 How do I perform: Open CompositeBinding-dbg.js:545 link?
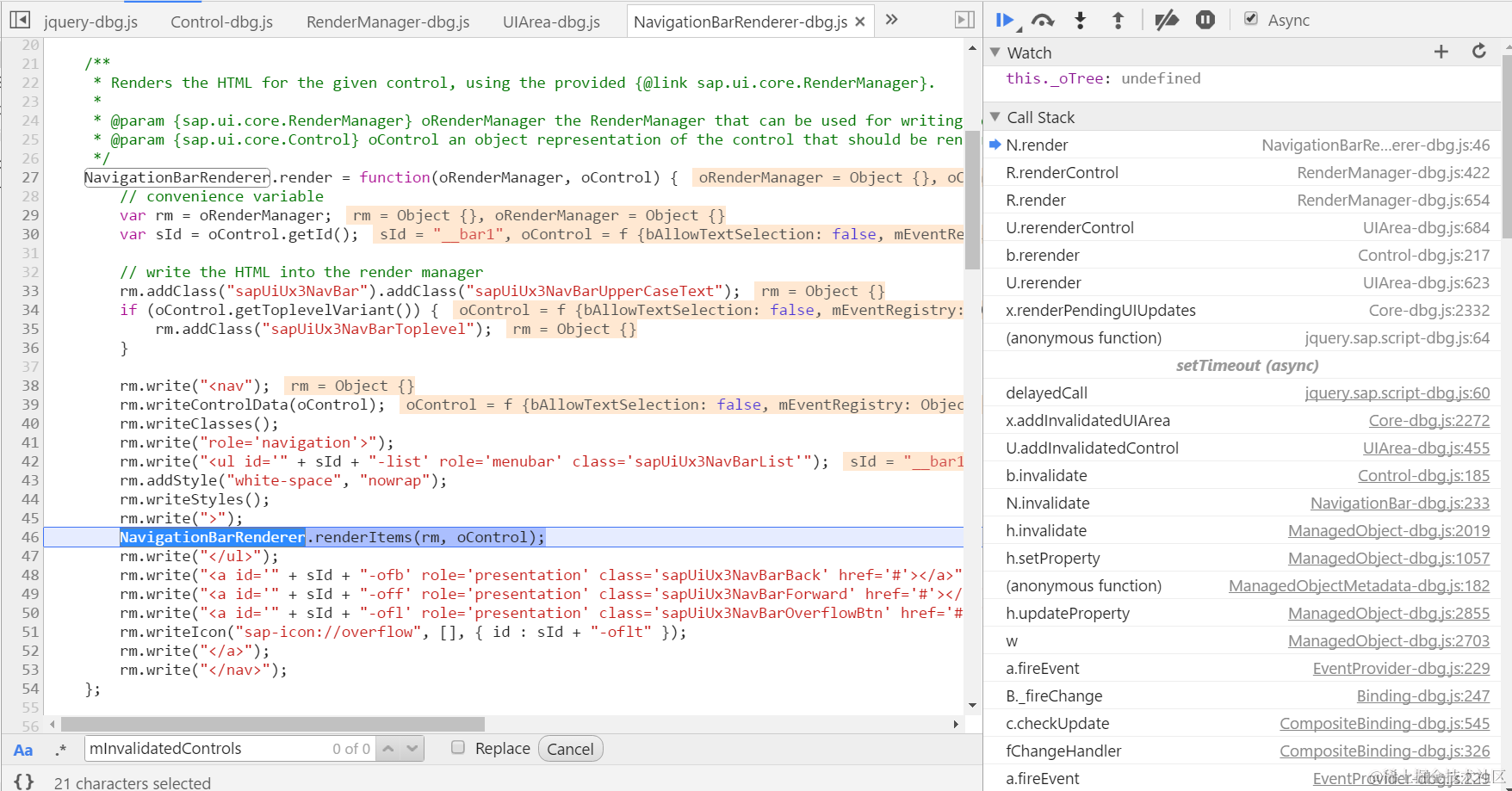coord(1385,724)
